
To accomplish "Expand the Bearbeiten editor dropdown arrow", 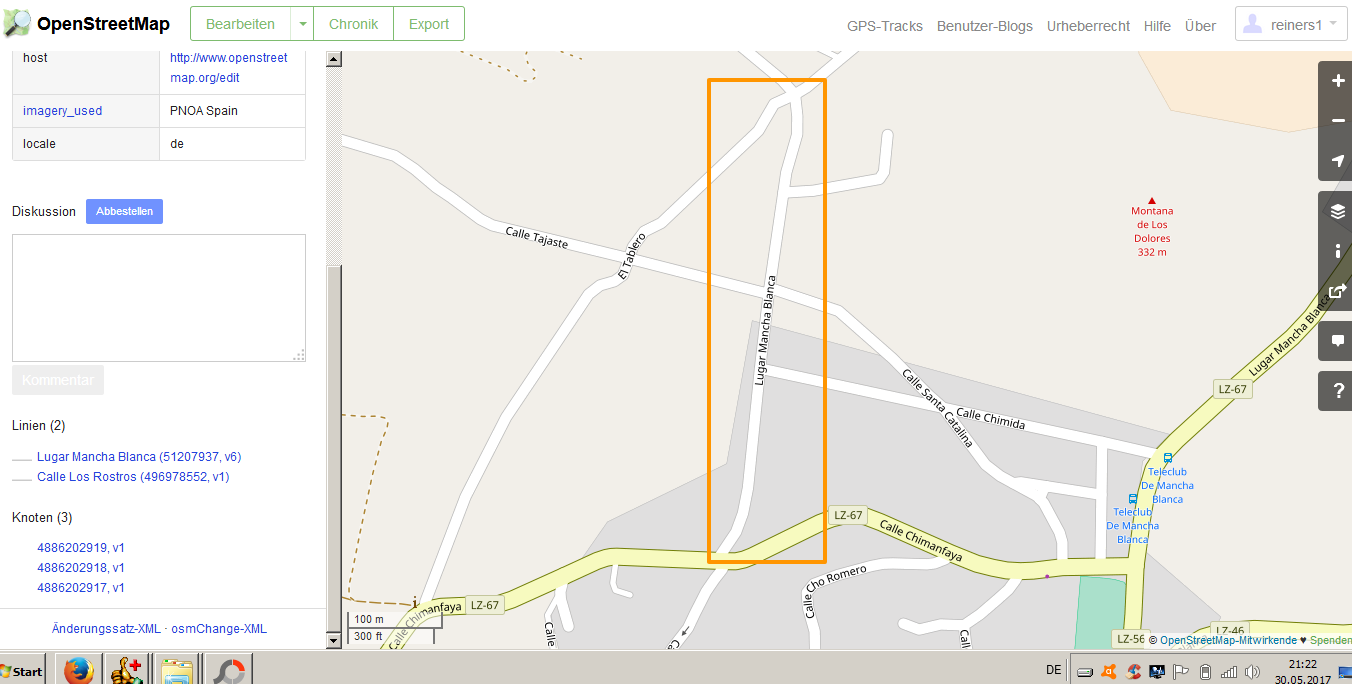I will [302, 24].
